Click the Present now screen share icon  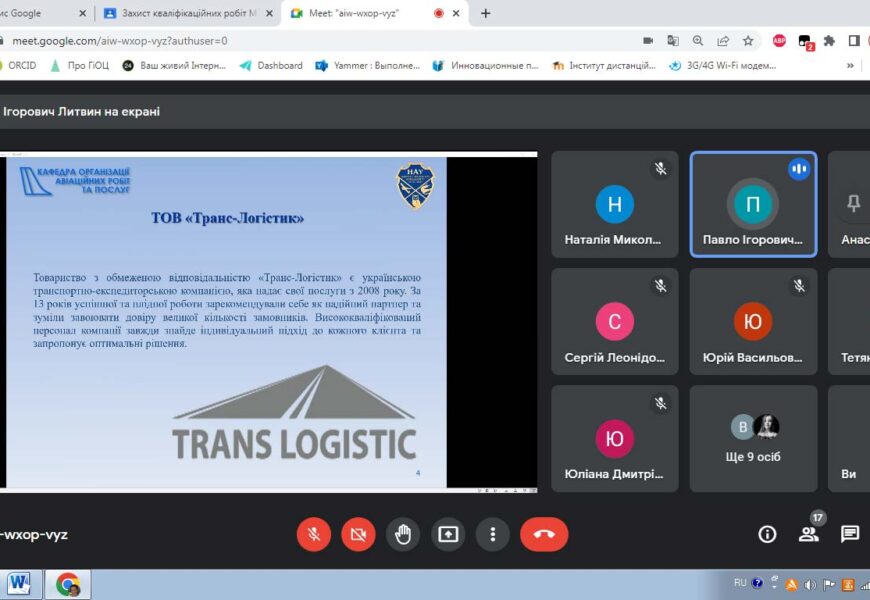(448, 534)
